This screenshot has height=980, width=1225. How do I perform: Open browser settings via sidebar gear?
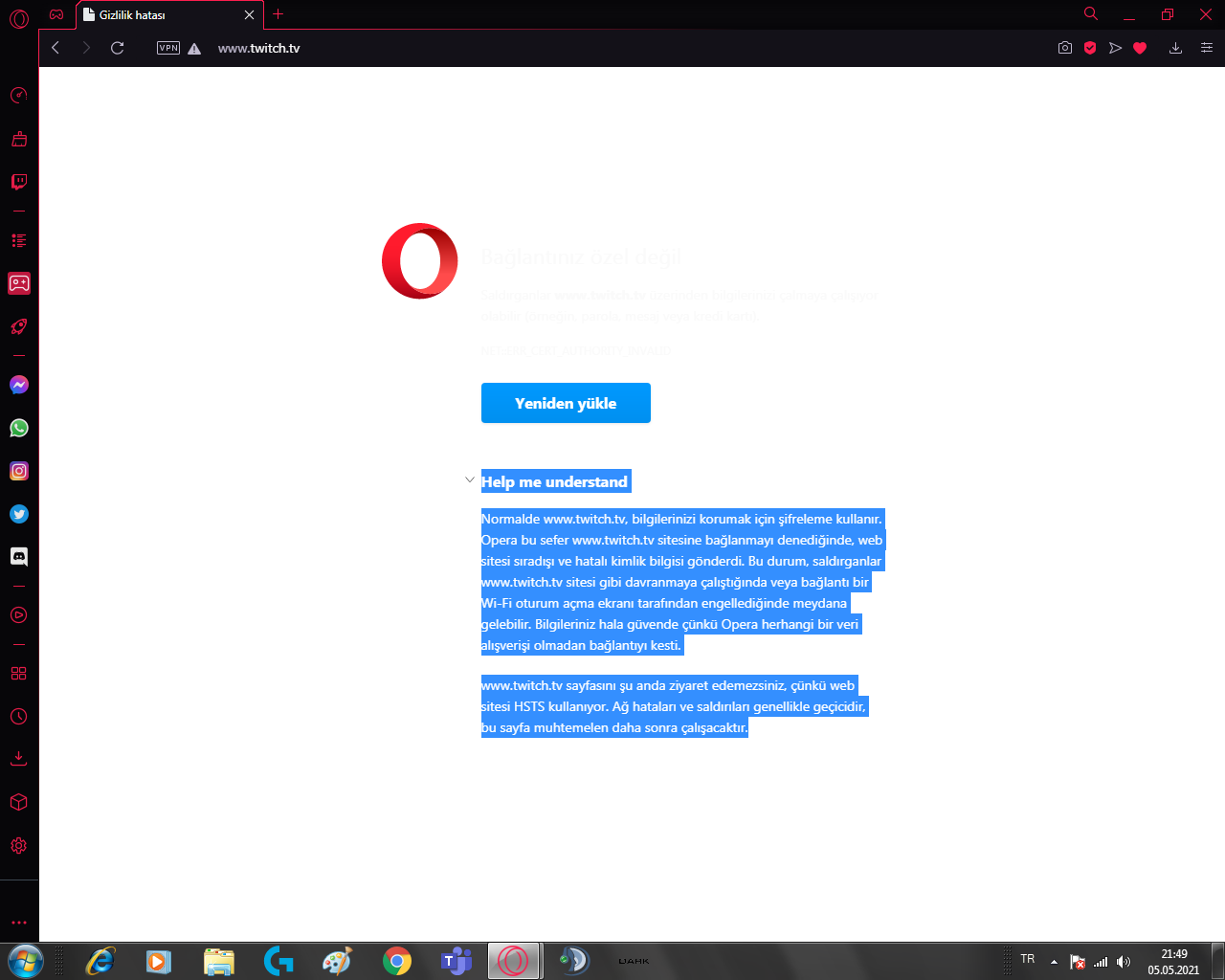(18, 845)
